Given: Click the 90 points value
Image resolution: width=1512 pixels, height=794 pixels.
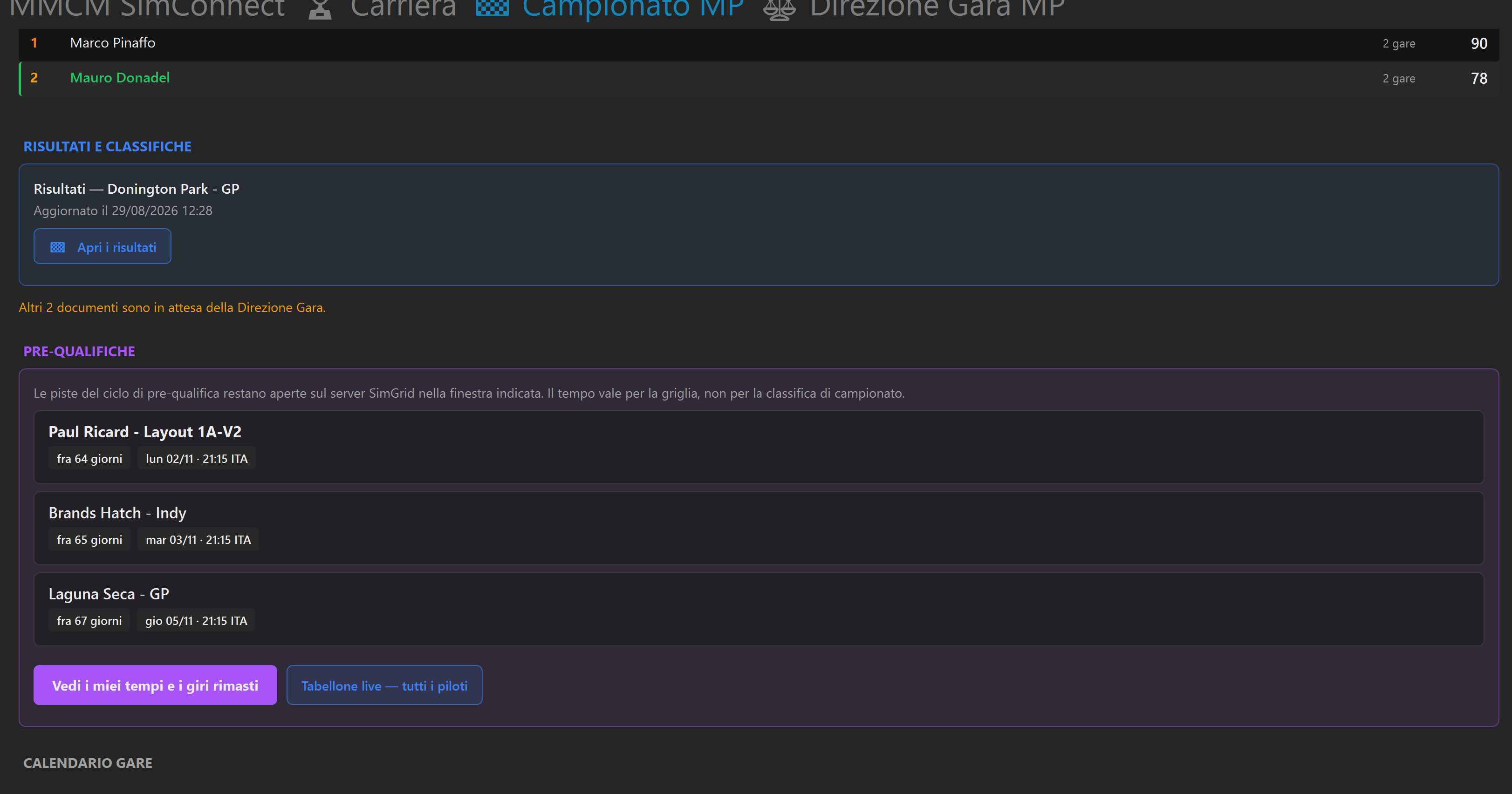Looking at the screenshot, I should (x=1478, y=43).
